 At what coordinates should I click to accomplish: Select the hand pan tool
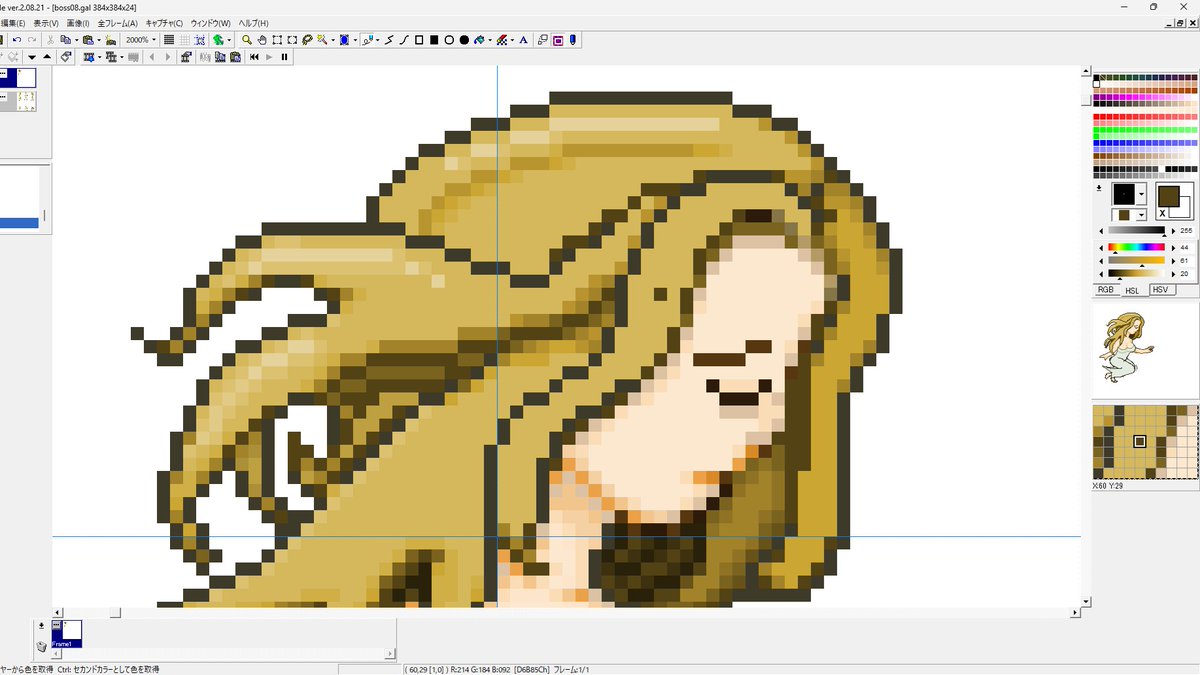click(261, 40)
